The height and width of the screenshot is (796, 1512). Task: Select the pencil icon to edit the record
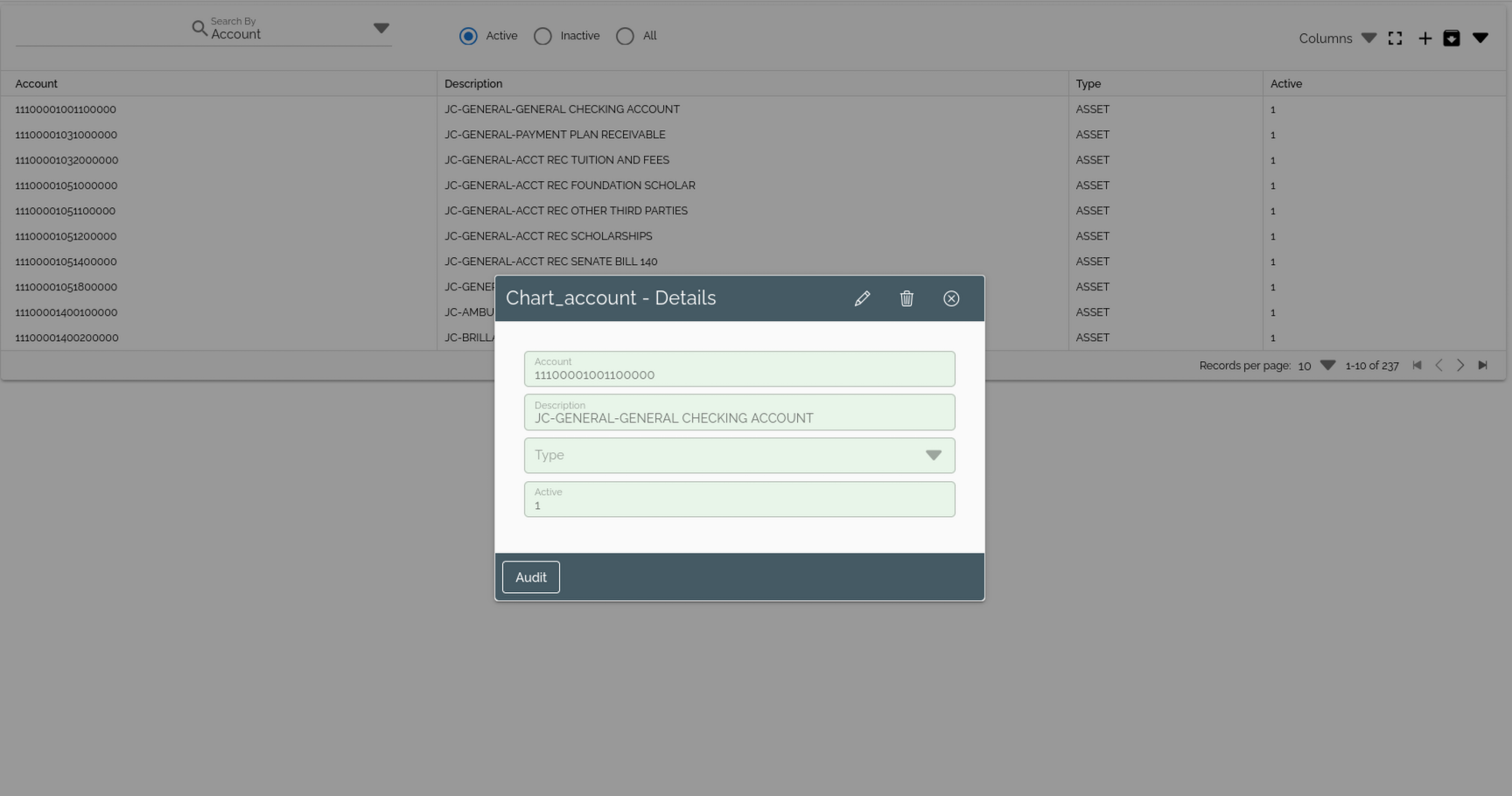click(x=863, y=298)
